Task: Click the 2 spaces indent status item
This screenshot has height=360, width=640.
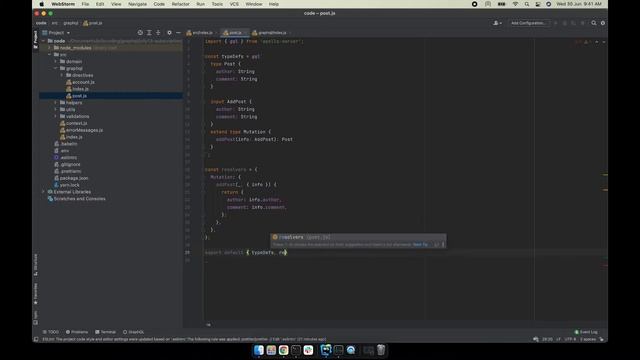Action: [588, 339]
